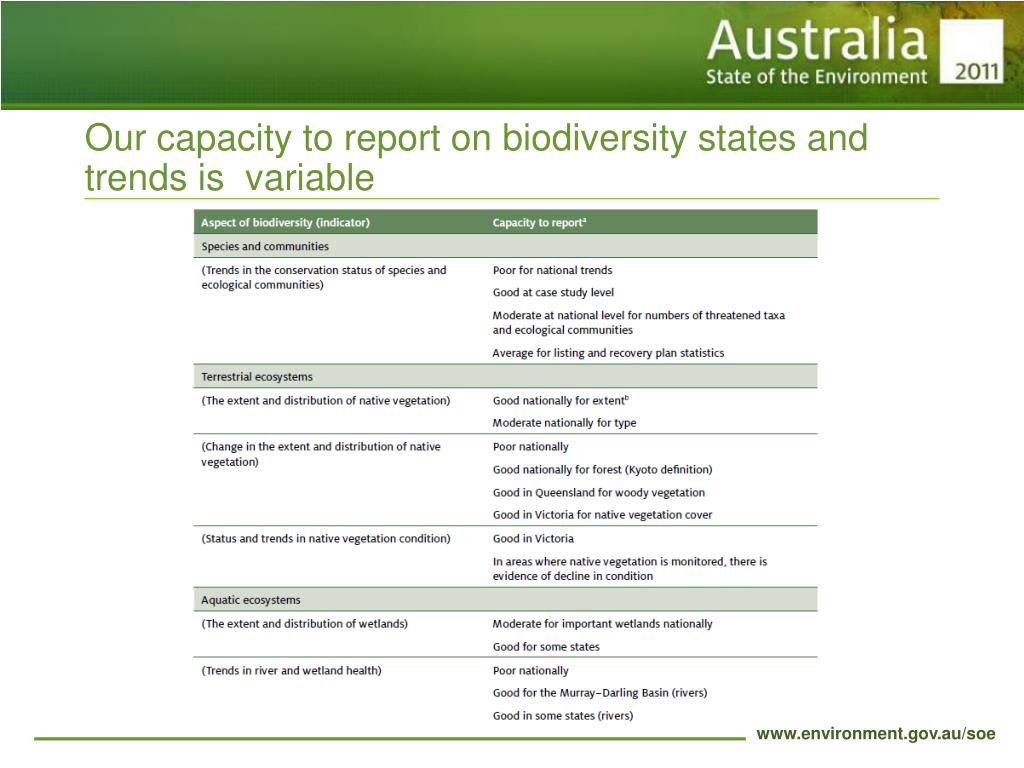The width and height of the screenshot is (1024, 768).
Task: Click 'Moderate for important wetlands nationally'
Action: (x=602, y=624)
